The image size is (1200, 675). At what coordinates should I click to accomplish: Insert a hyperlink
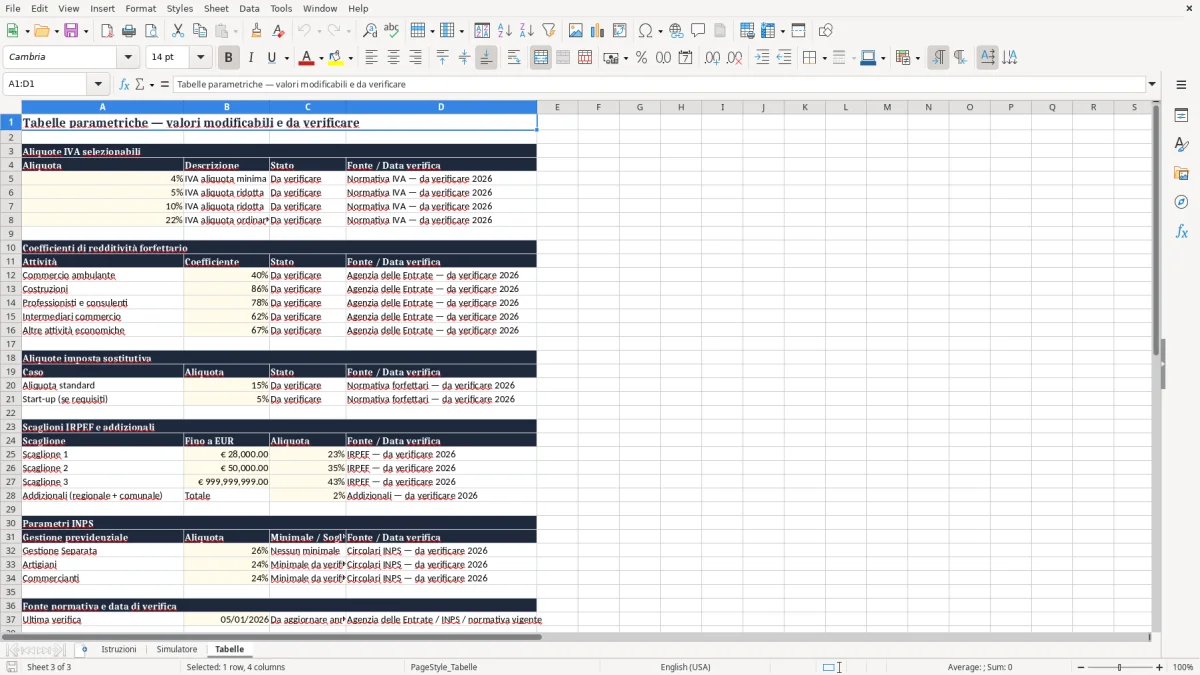click(676, 31)
